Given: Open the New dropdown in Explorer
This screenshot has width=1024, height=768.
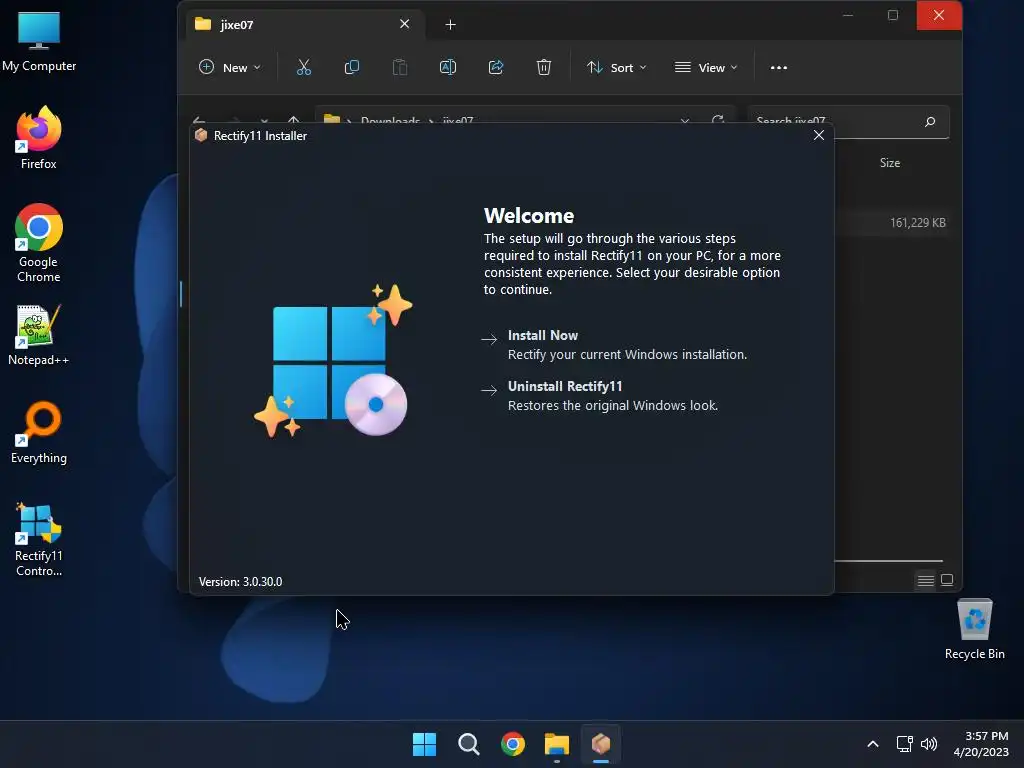Looking at the screenshot, I should pos(230,67).
